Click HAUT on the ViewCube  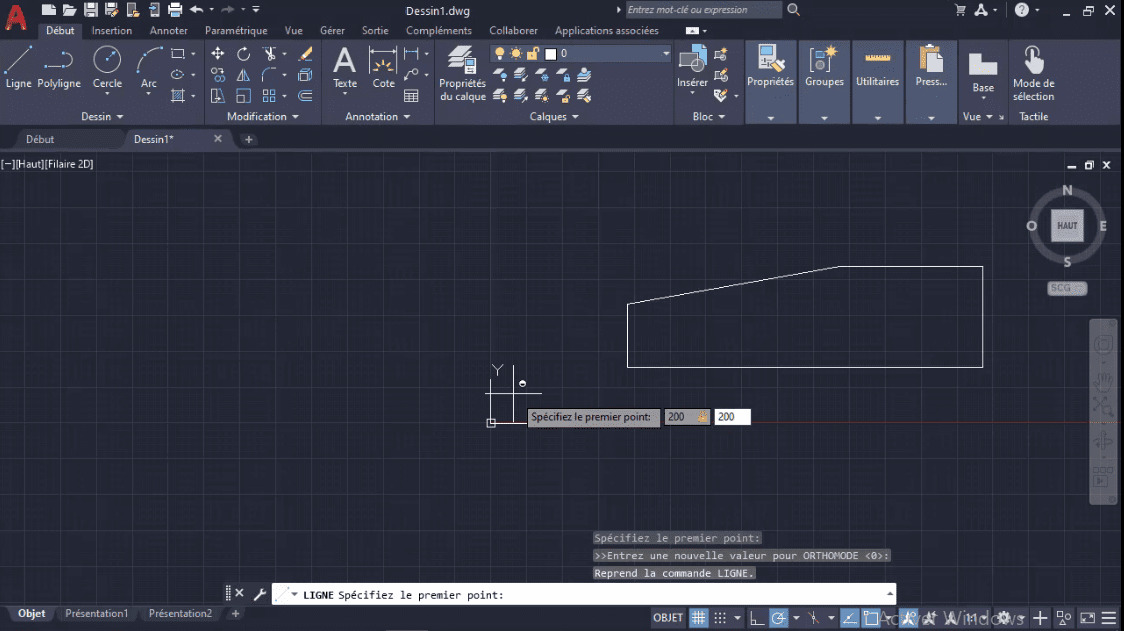click(1066, 226)
